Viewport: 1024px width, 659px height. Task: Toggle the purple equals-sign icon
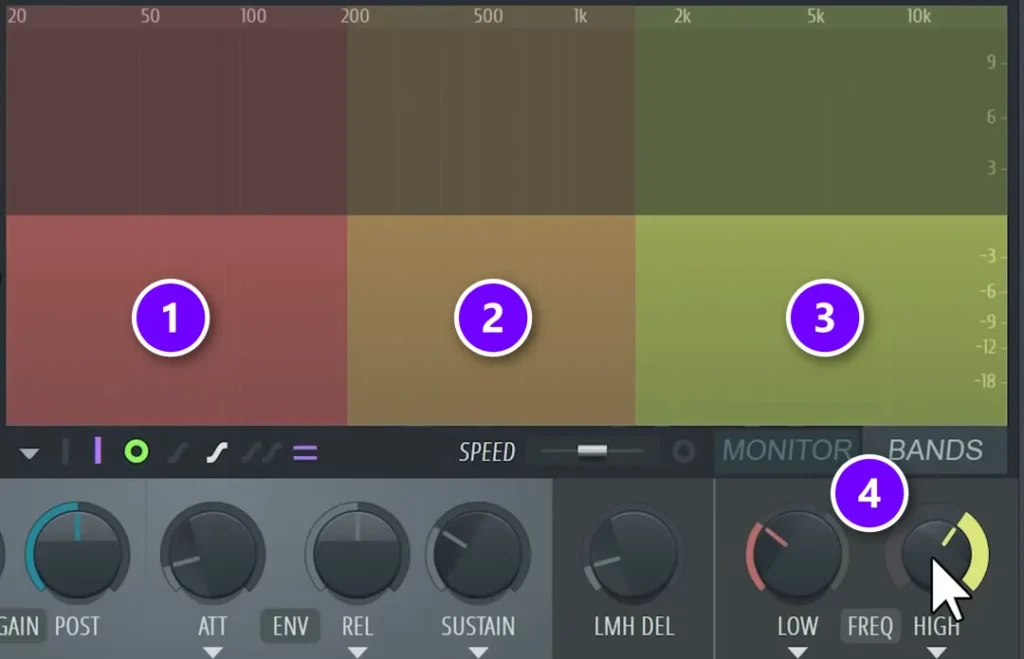click(x=305, y=452)
